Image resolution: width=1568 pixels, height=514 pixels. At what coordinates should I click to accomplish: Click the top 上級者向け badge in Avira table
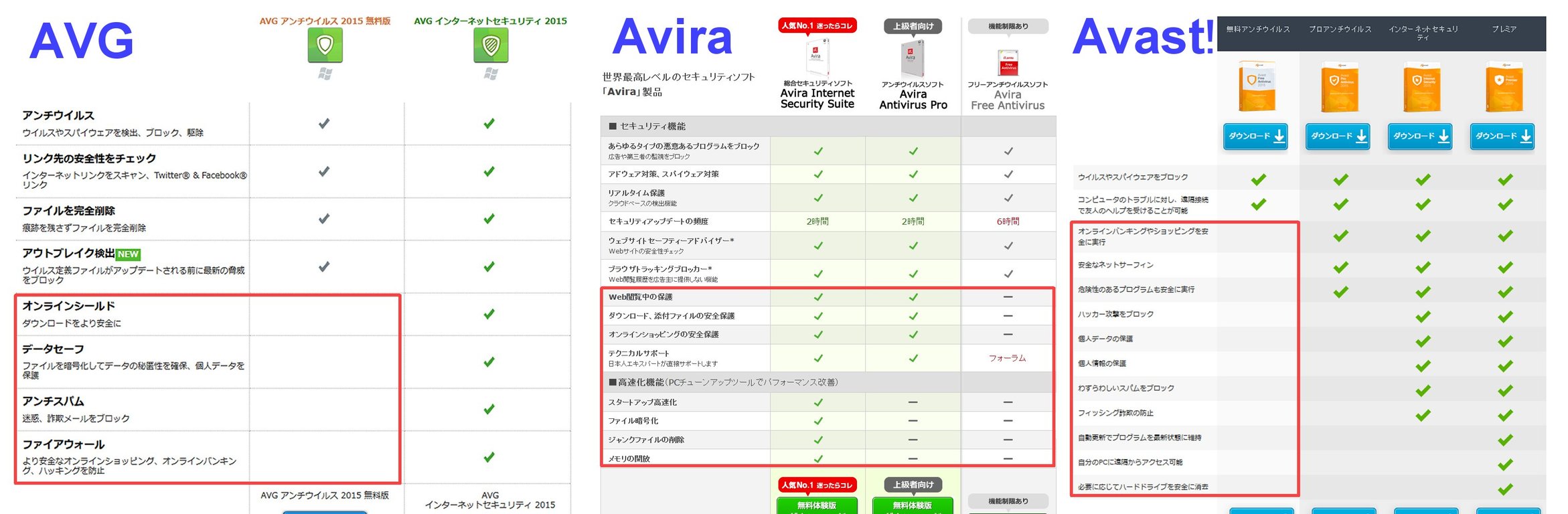pyautogui.click(x=913, y=26)
